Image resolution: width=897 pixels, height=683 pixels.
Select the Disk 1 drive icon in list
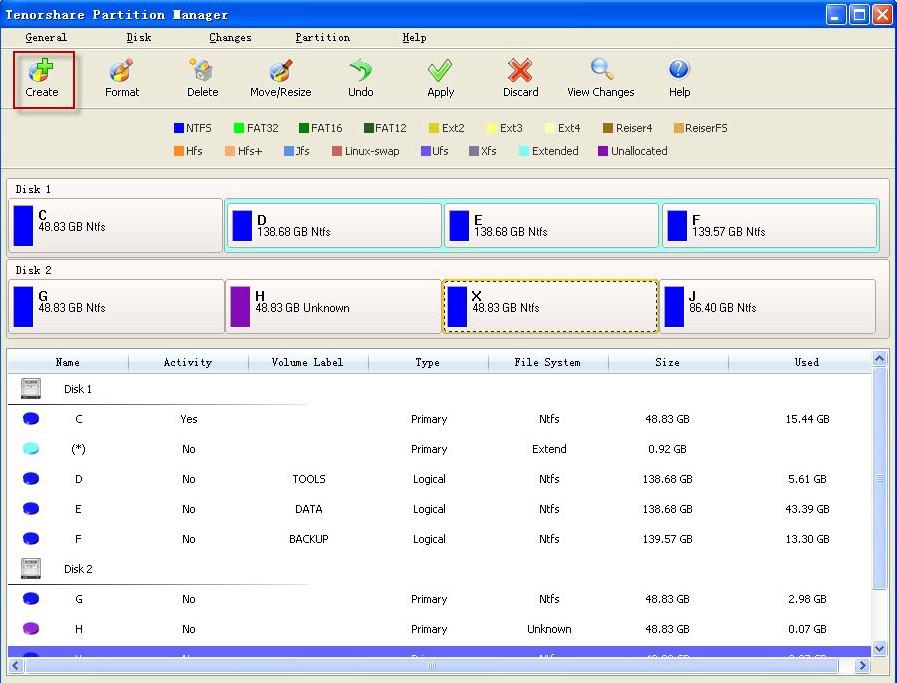pos(31,388)
